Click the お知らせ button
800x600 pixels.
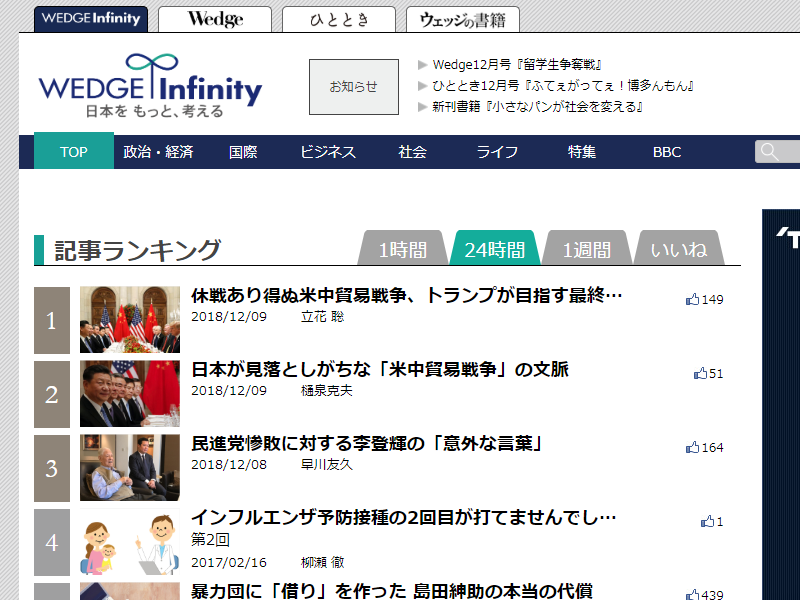(x=354, y=87)
